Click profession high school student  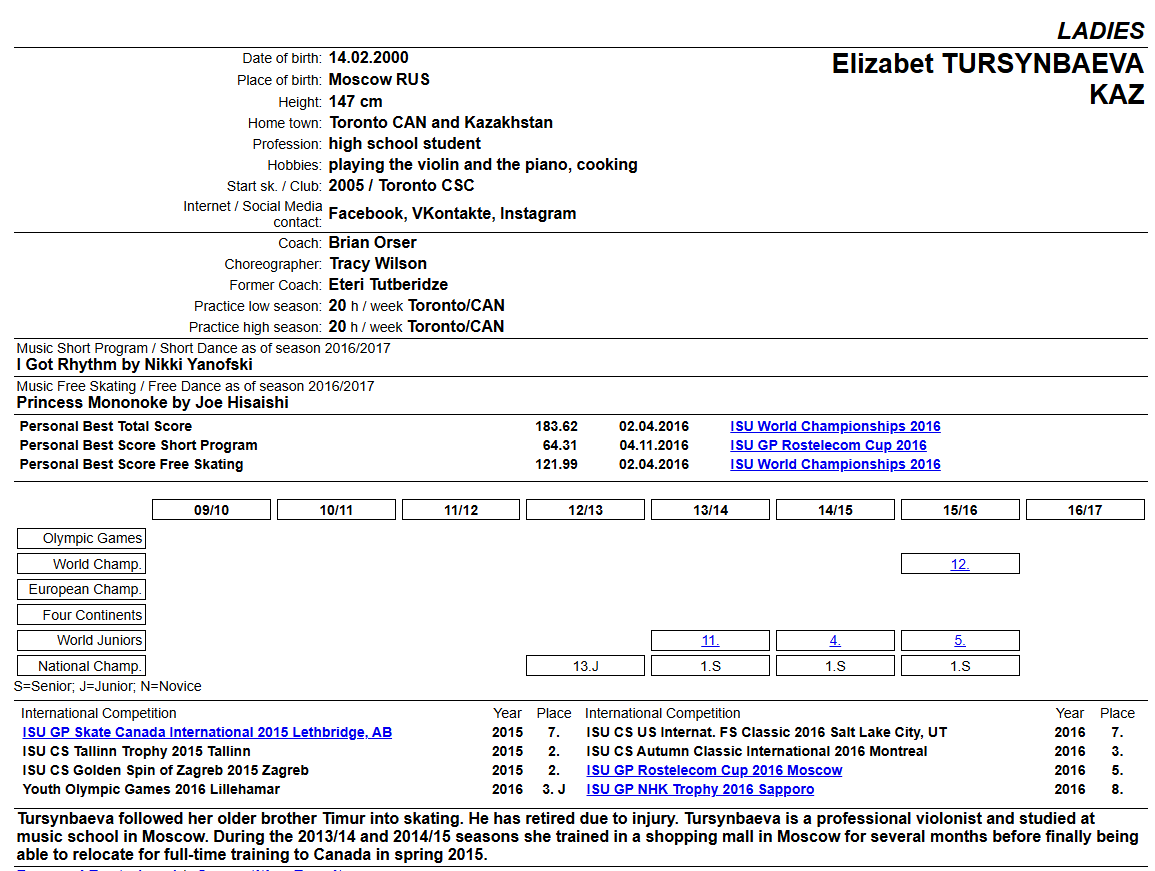pos(404,144)
